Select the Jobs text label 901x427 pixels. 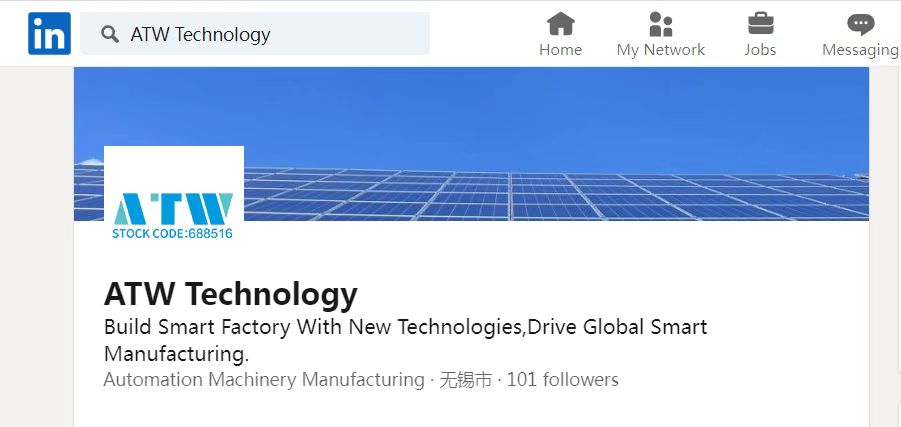pos(760,50)
